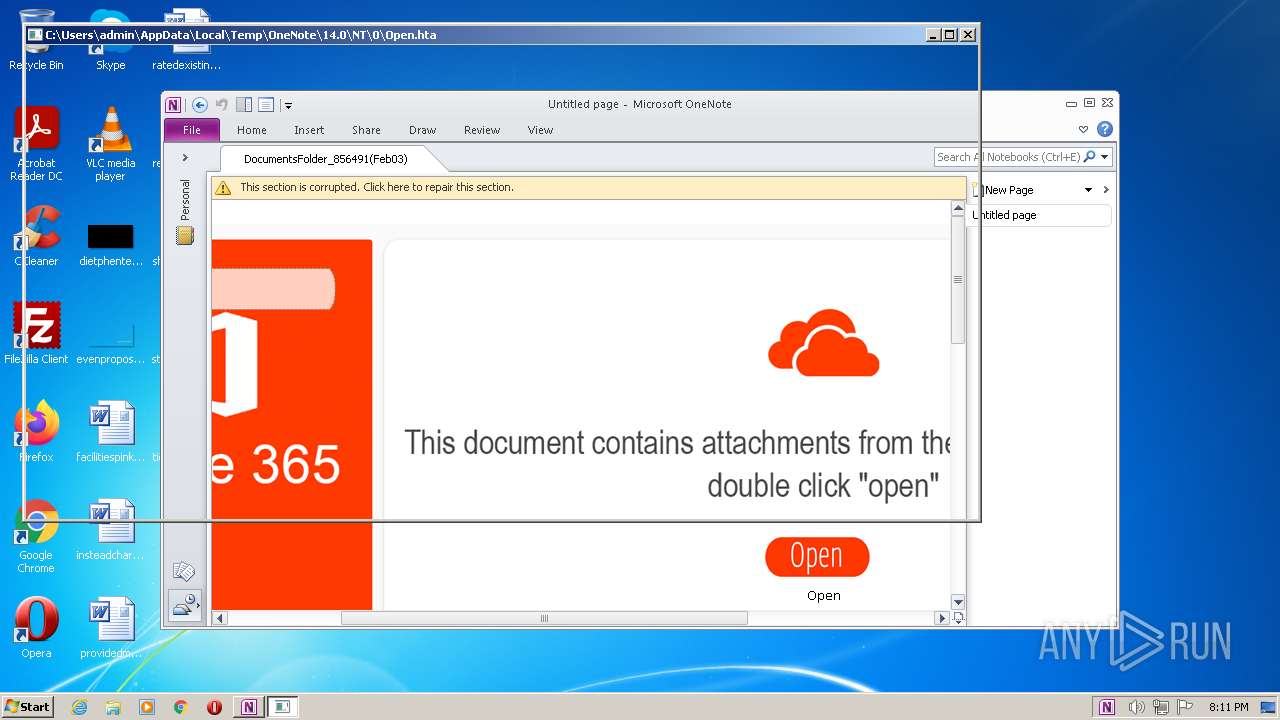Open OneNote Help question mark
This screenshot has height=720, width=1280.
[x=1104, y=129]
